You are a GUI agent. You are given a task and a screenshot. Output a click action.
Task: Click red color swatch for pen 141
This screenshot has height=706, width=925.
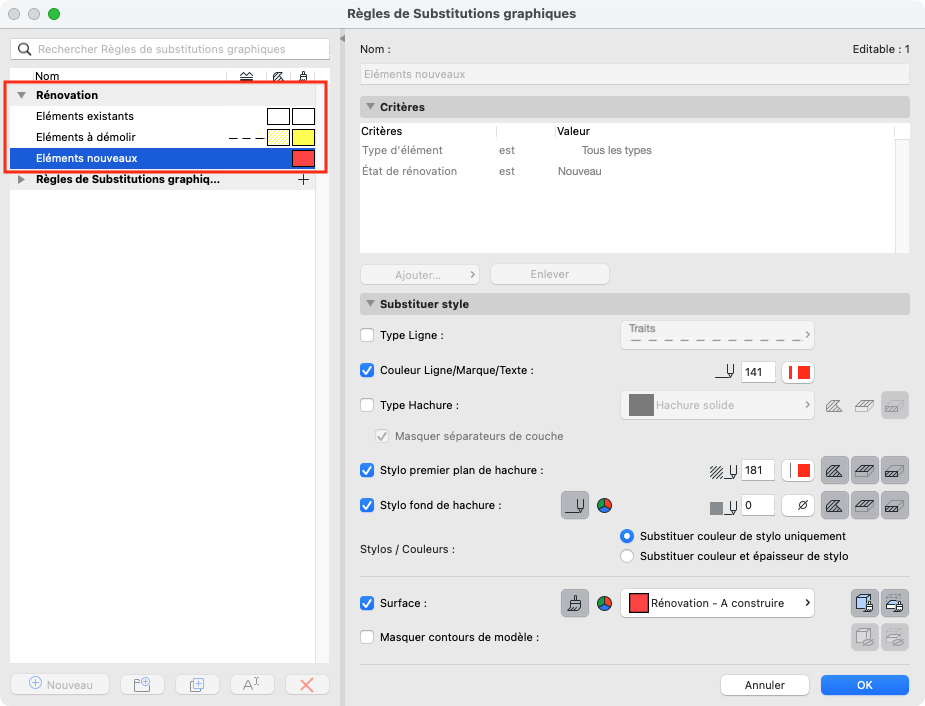pyautogui.click(x=798, y=372)
